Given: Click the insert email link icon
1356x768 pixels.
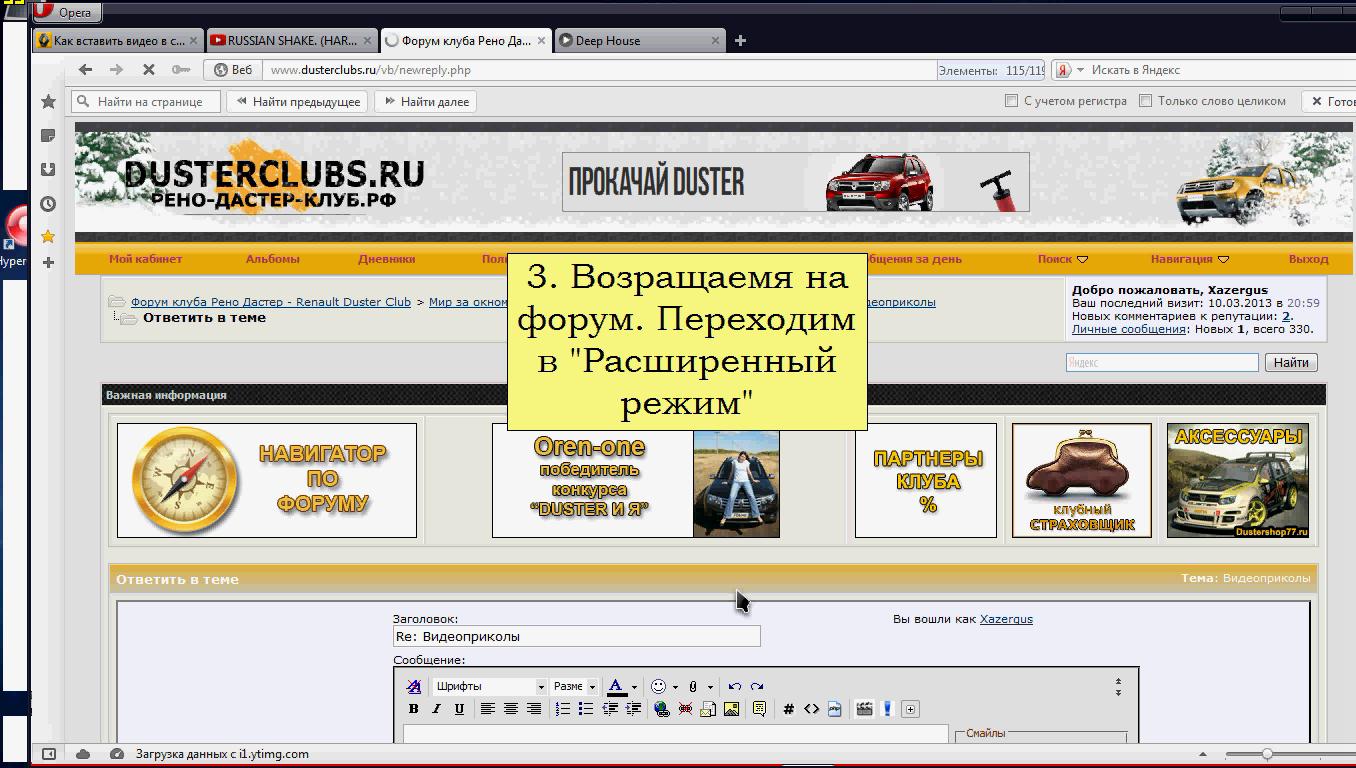Looking at the screenshot, I should click(708, 709).
